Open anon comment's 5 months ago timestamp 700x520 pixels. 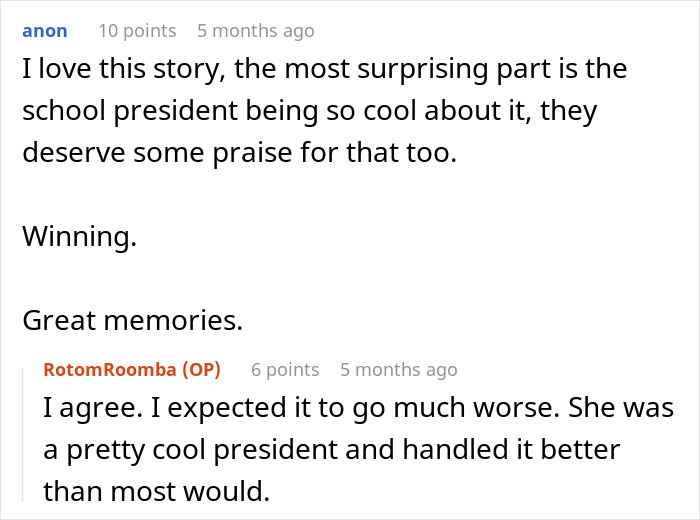point(256,31)
